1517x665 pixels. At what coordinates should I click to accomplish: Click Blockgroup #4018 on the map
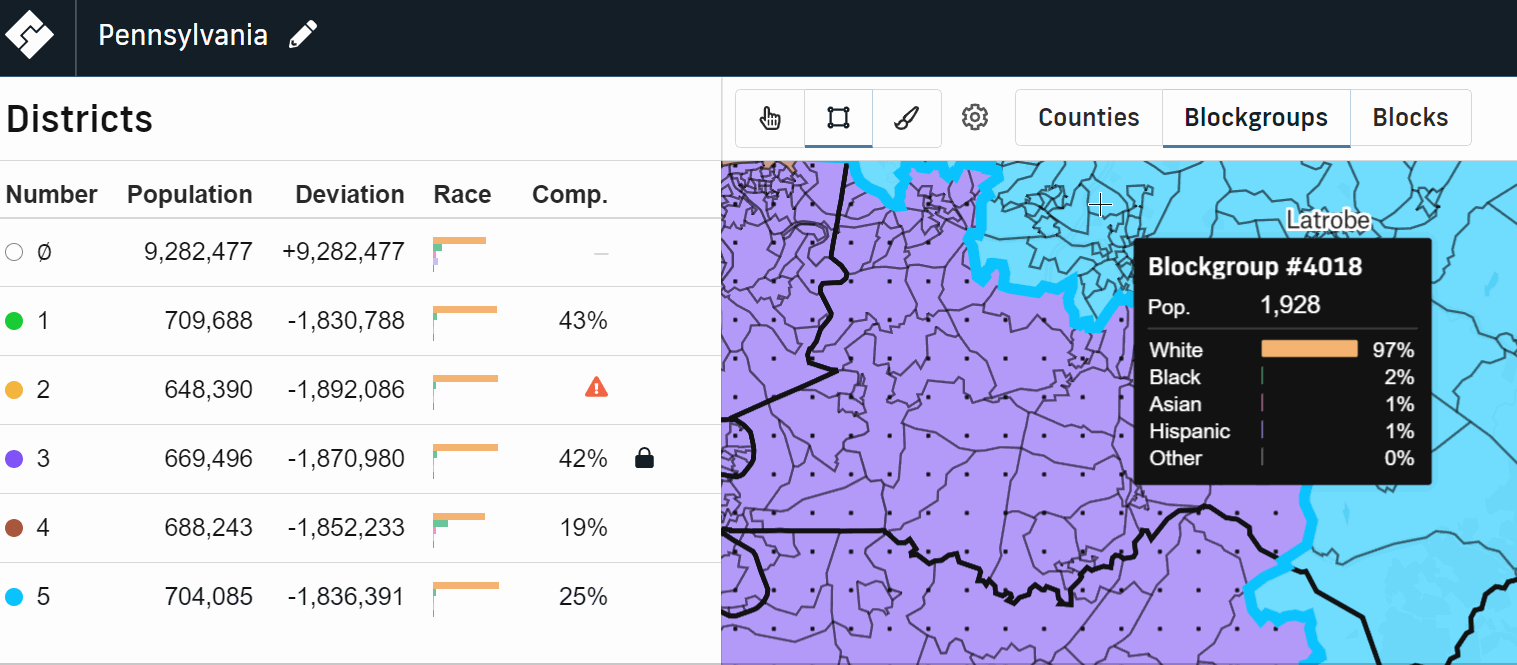click(x=1100, y=206)
